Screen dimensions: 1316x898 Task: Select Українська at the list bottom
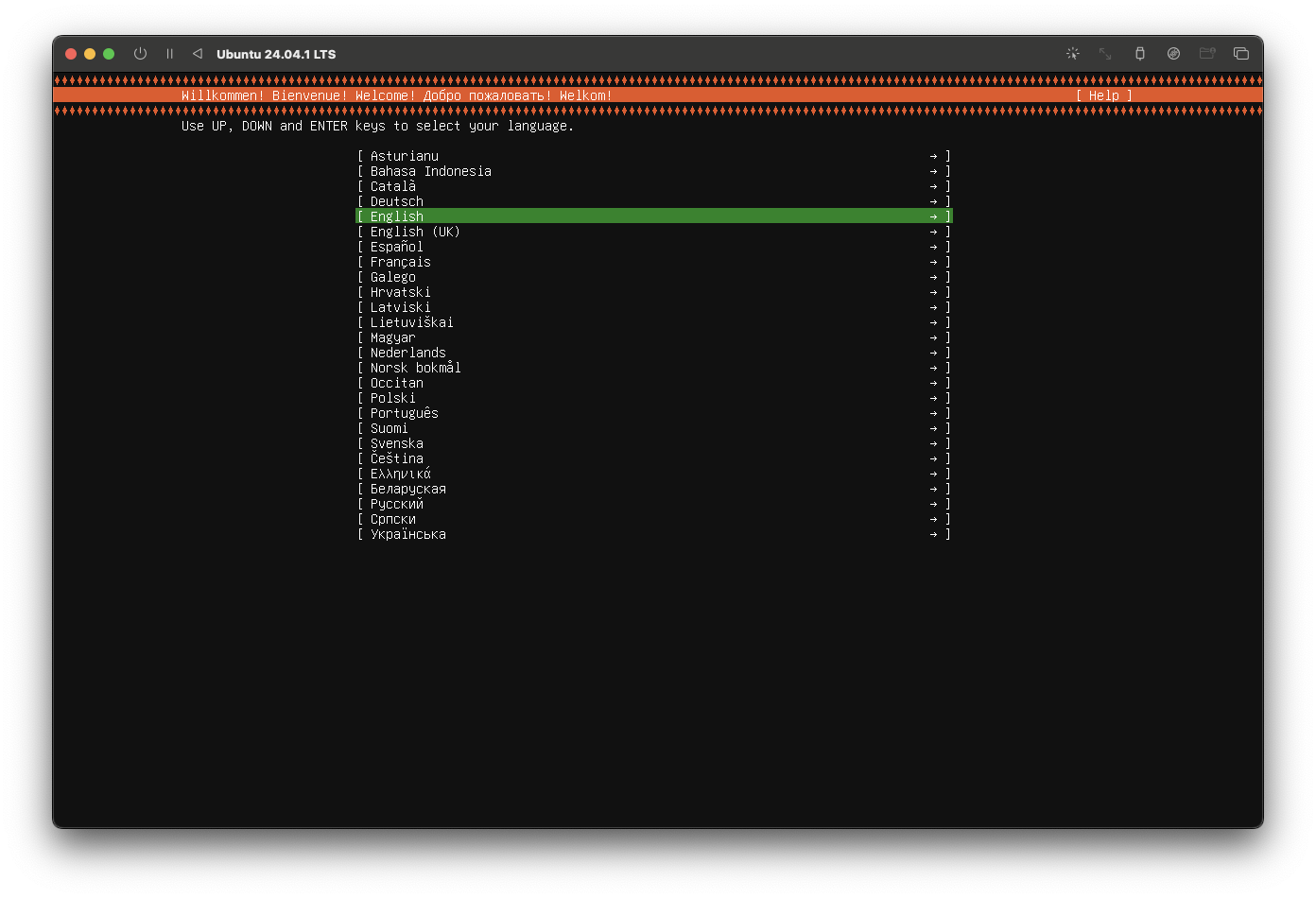[408, 534]
